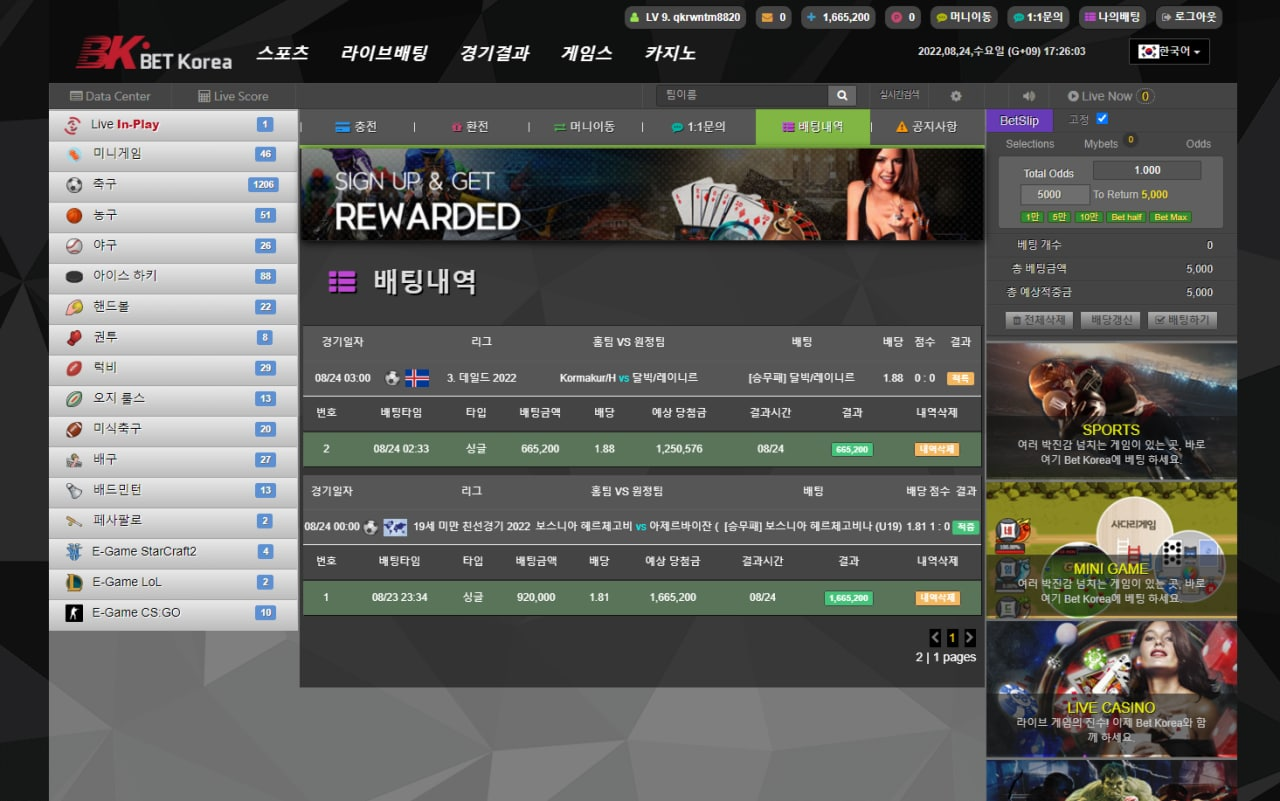Open the 아이스 하키 category
Screen dimensions: 1280x801
(x=173, y=276)
